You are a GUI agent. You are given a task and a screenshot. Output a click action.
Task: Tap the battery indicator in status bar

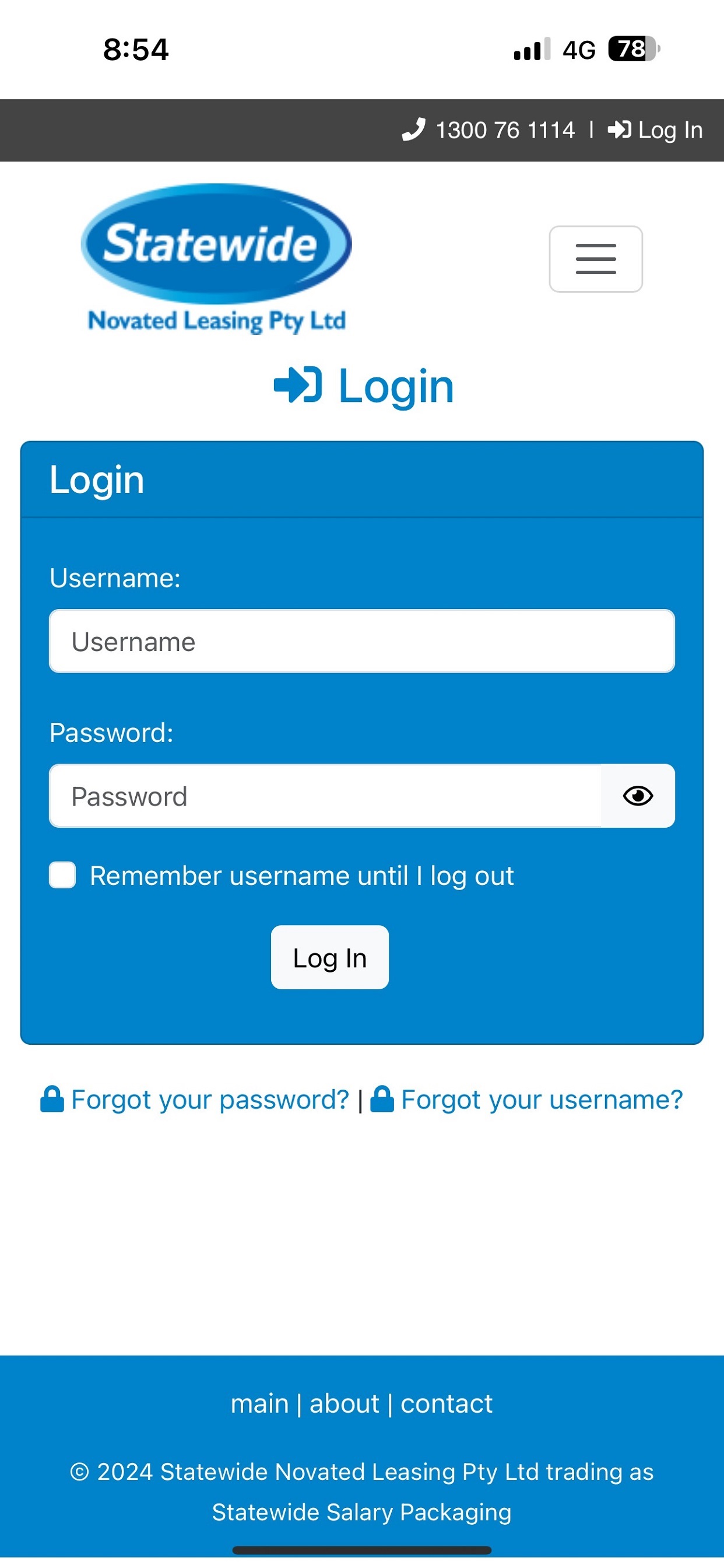point(634,48)
